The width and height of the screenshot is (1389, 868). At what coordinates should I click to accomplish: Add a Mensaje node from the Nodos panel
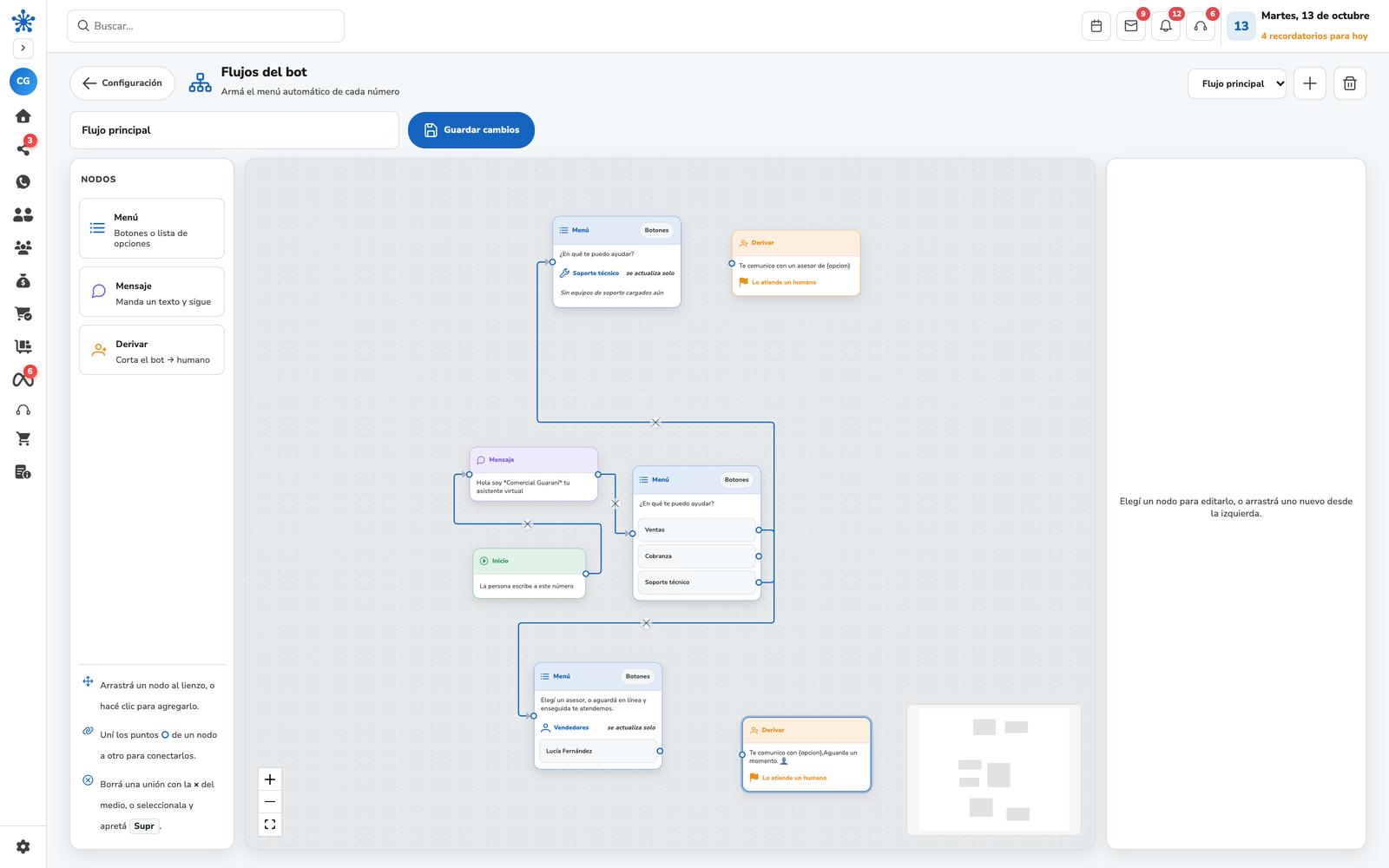coord(152,292)
